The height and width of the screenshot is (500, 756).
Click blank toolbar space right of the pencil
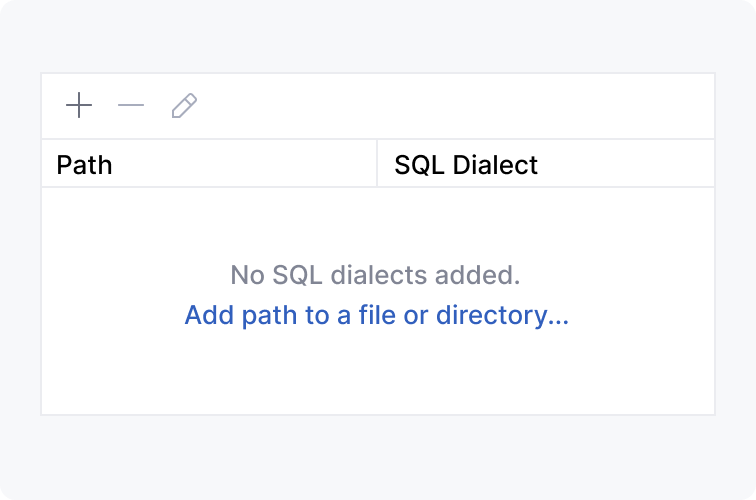[x=450, y=106]
